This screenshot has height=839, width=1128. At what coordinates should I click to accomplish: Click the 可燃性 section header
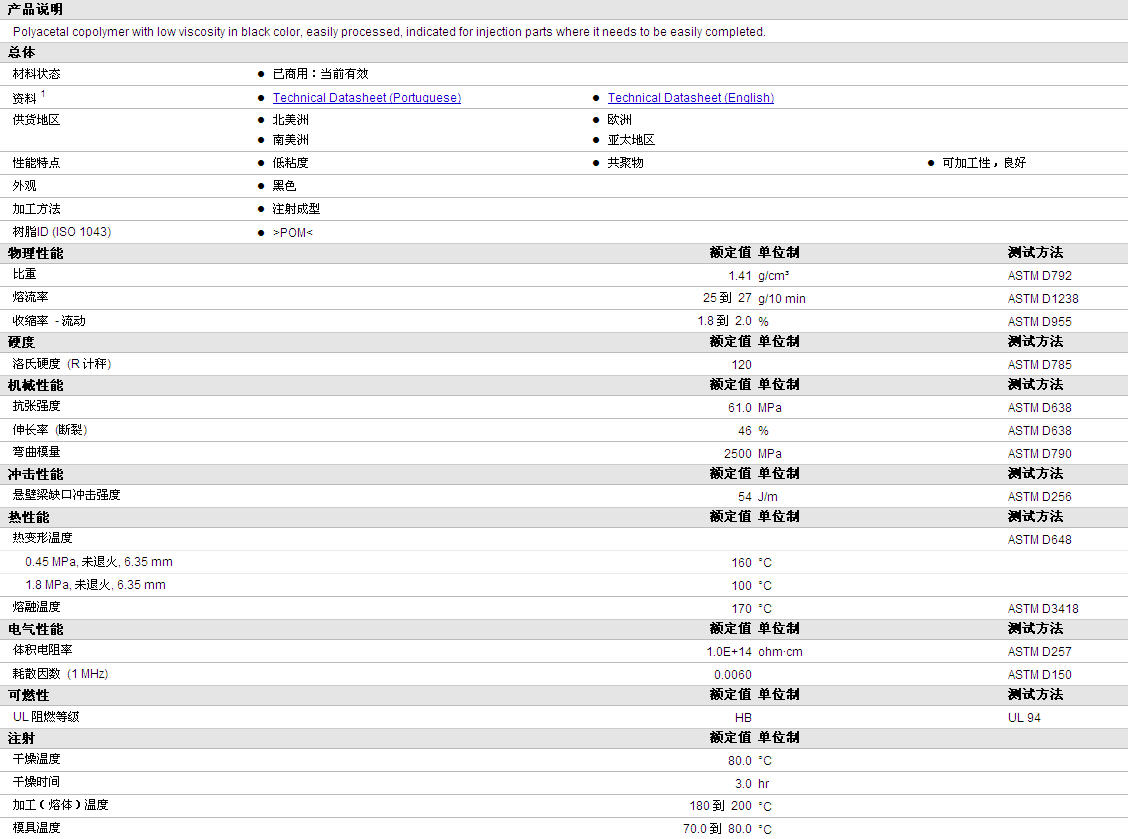29,696
